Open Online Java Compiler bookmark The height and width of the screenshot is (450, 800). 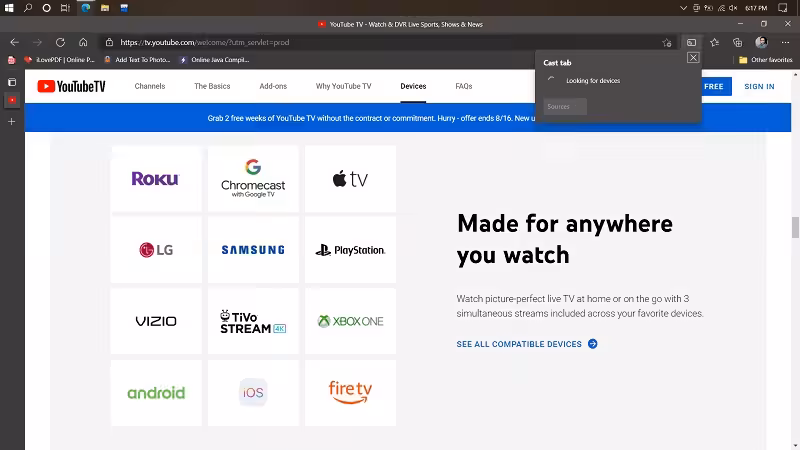(x=215, y=60)
